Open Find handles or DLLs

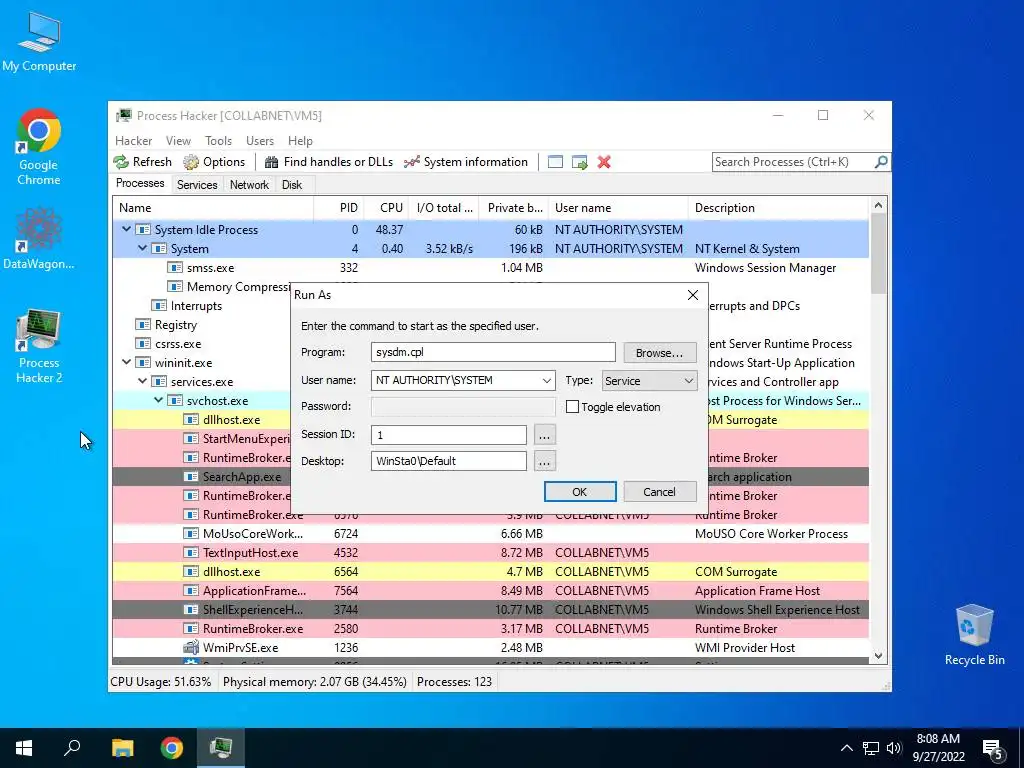pos(328,162)
